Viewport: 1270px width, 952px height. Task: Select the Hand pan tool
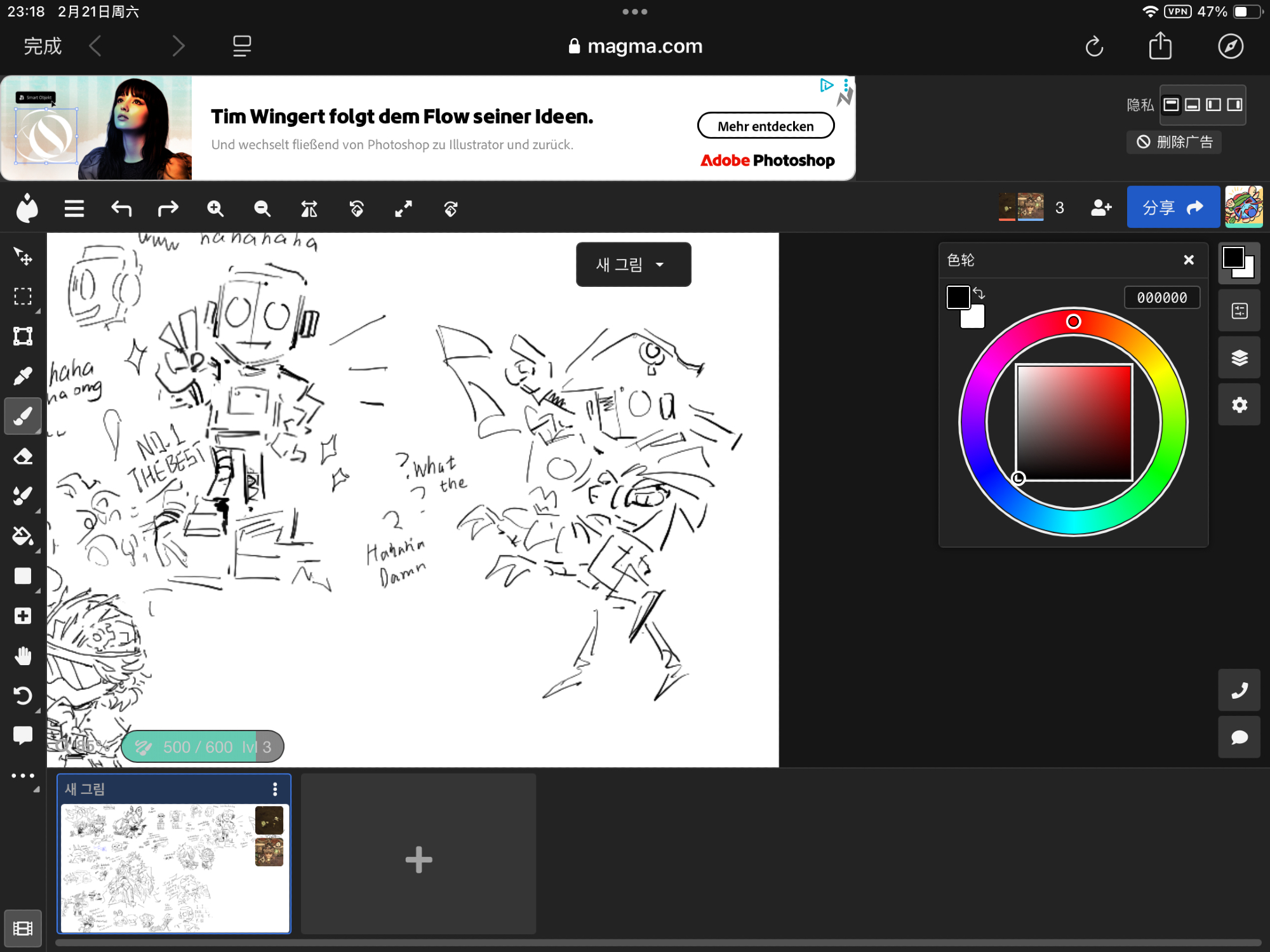point(23,656)
